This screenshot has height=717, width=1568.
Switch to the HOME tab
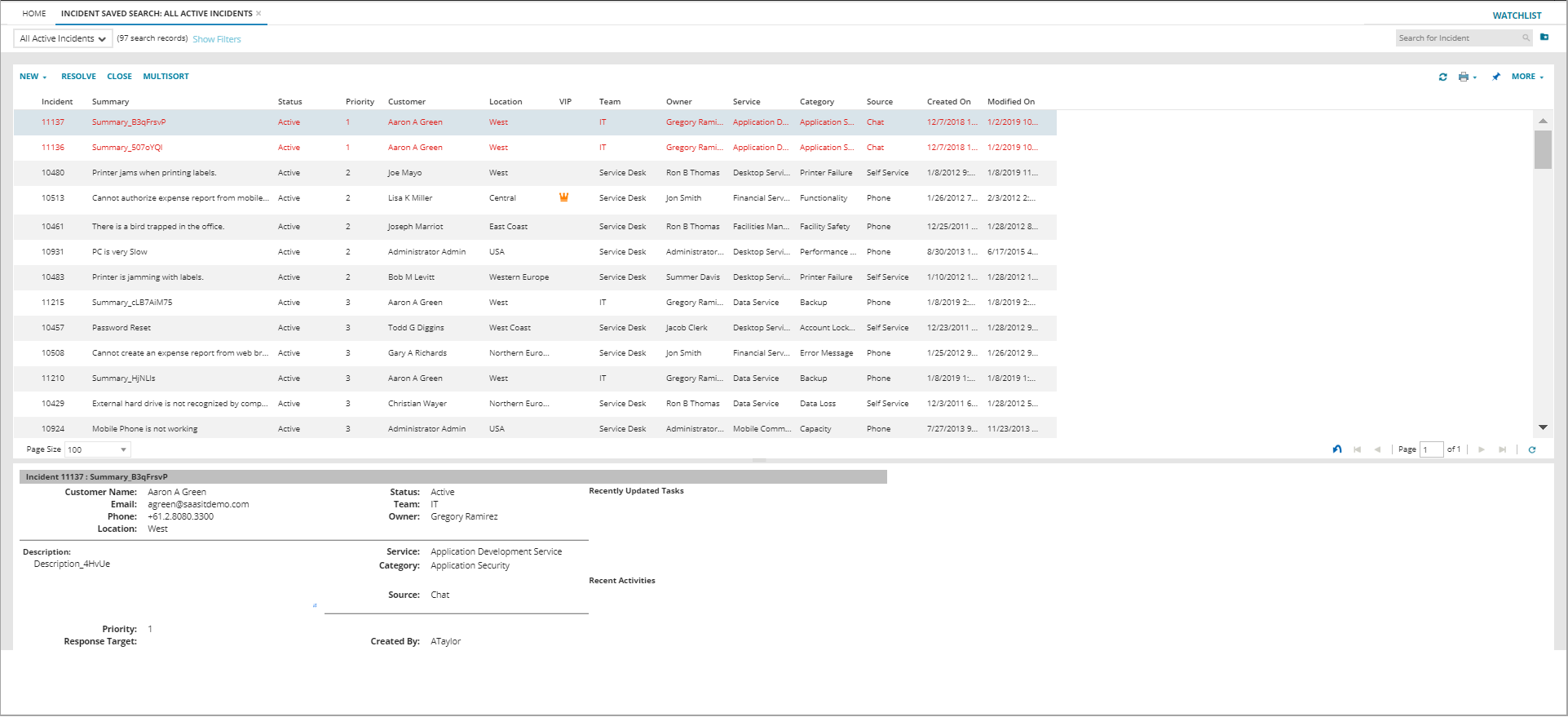(x=34, y=13)
